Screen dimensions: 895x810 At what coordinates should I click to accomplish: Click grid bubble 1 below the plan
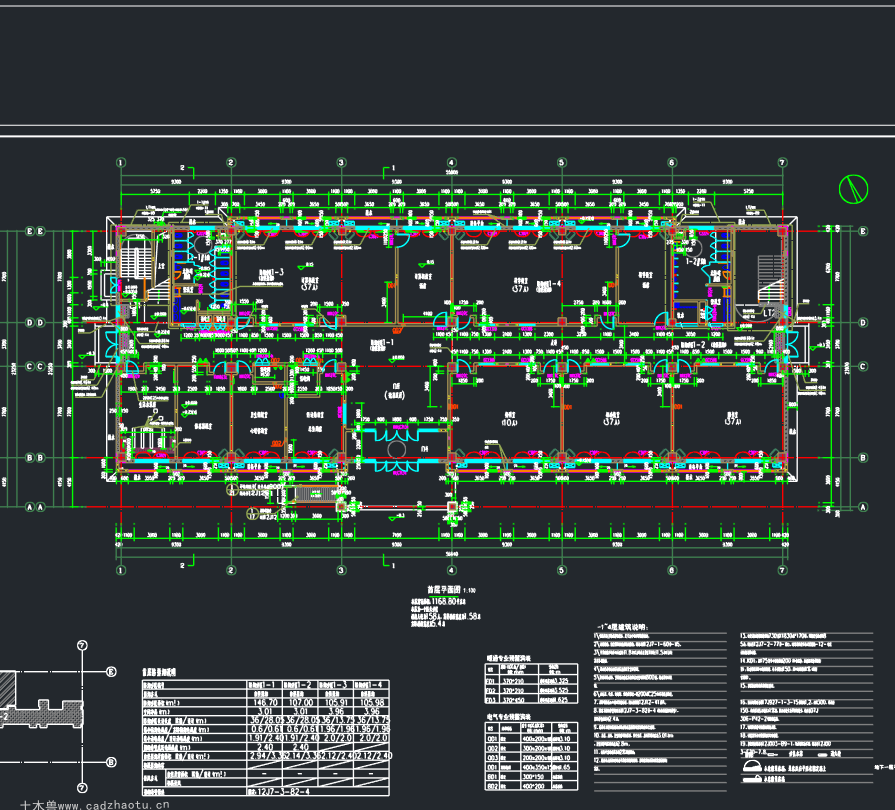121,570
